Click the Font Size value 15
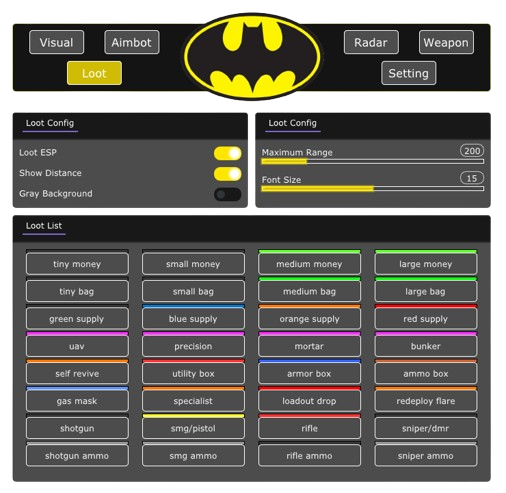 [472, 178]
